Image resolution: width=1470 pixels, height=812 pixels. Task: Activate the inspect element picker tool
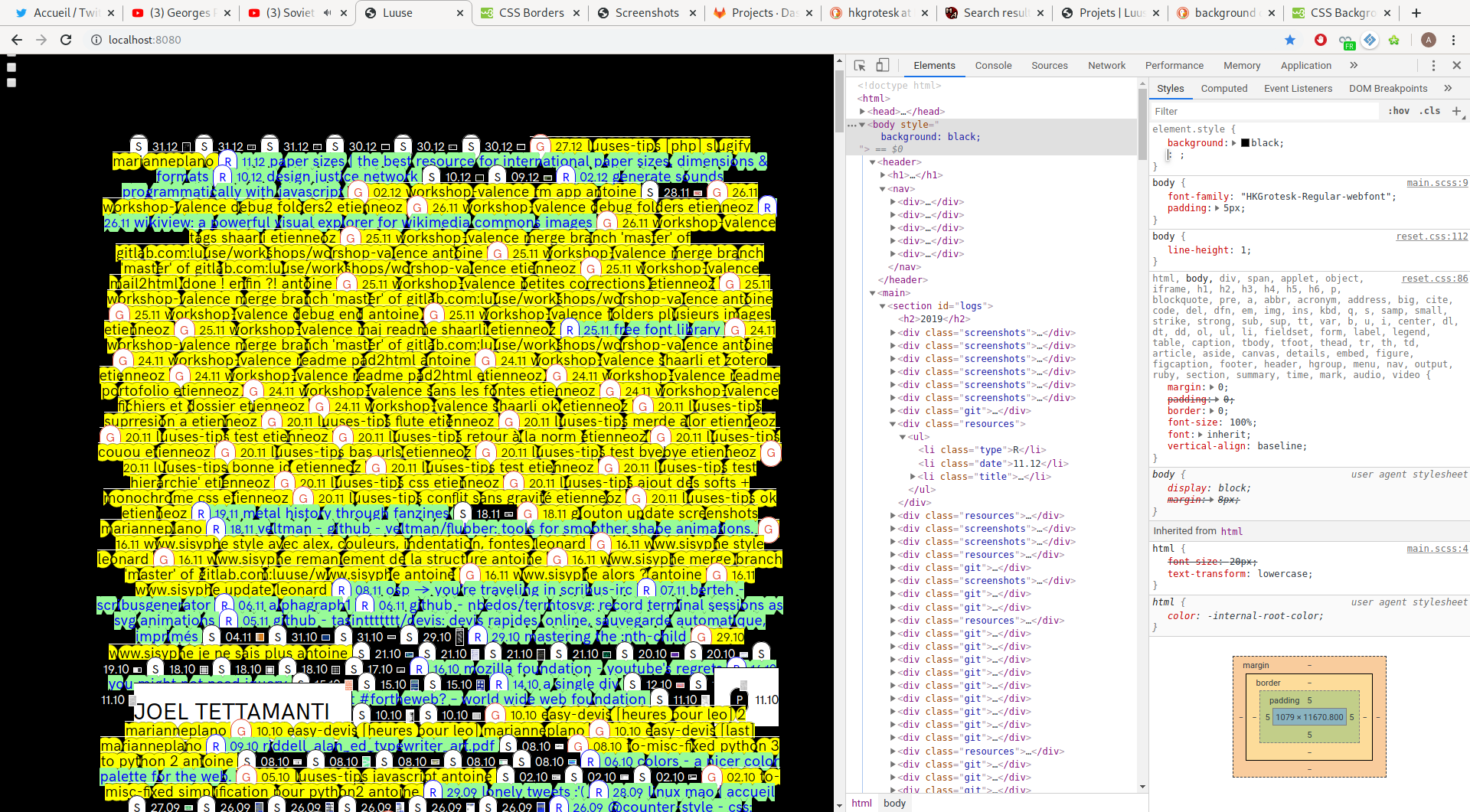pyautogui.click(x=860, y=66)
